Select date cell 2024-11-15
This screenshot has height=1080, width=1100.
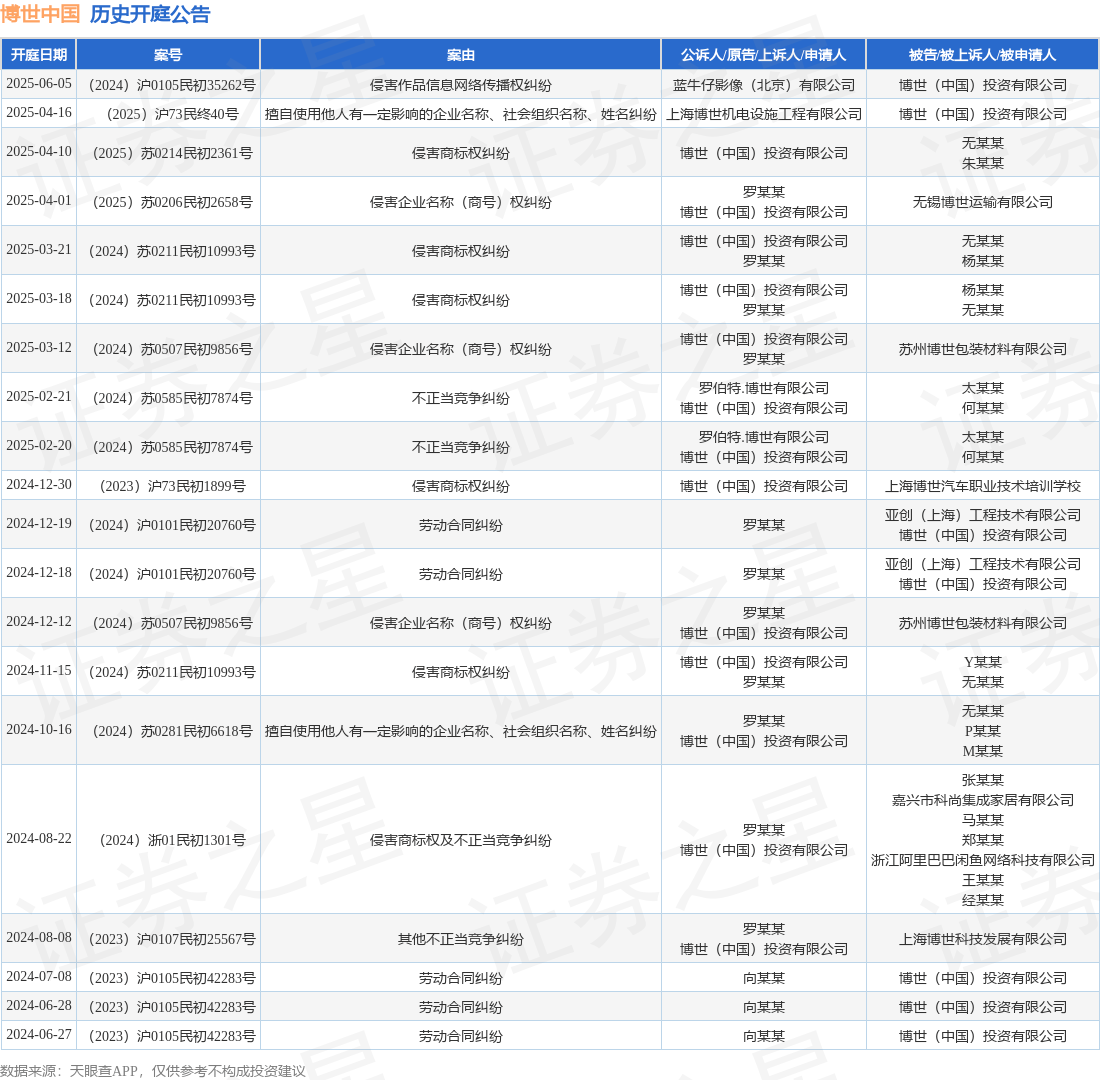[x=39, y=671]
